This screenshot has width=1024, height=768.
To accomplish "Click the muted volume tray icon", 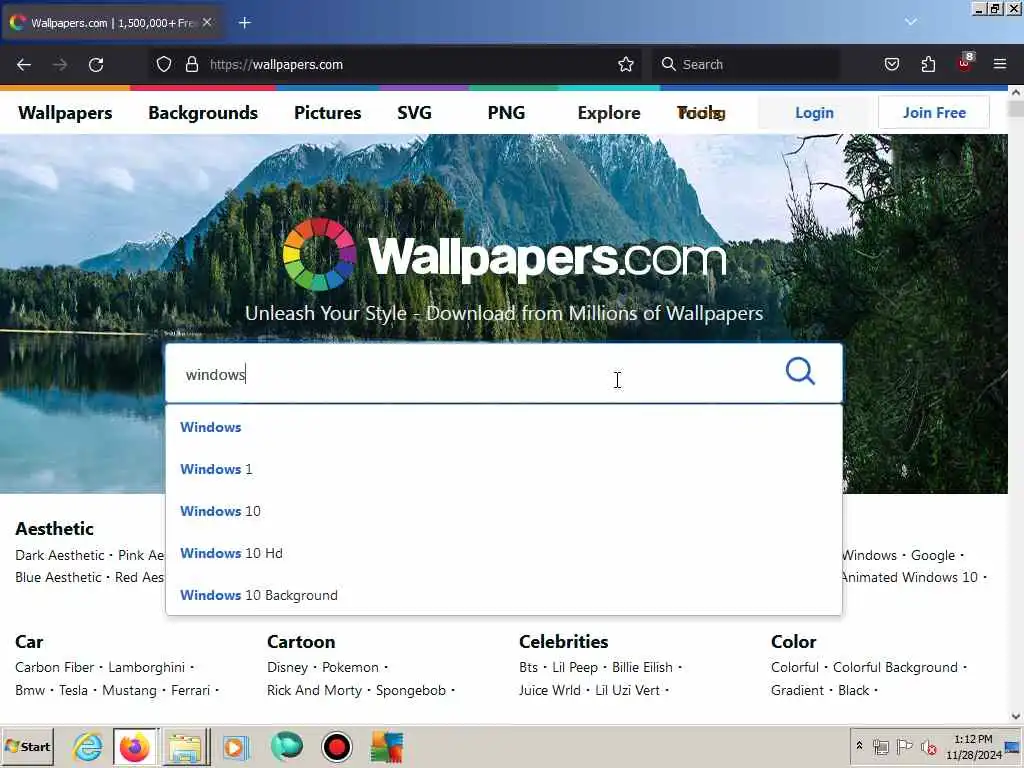I will click(x=928, y=746).
